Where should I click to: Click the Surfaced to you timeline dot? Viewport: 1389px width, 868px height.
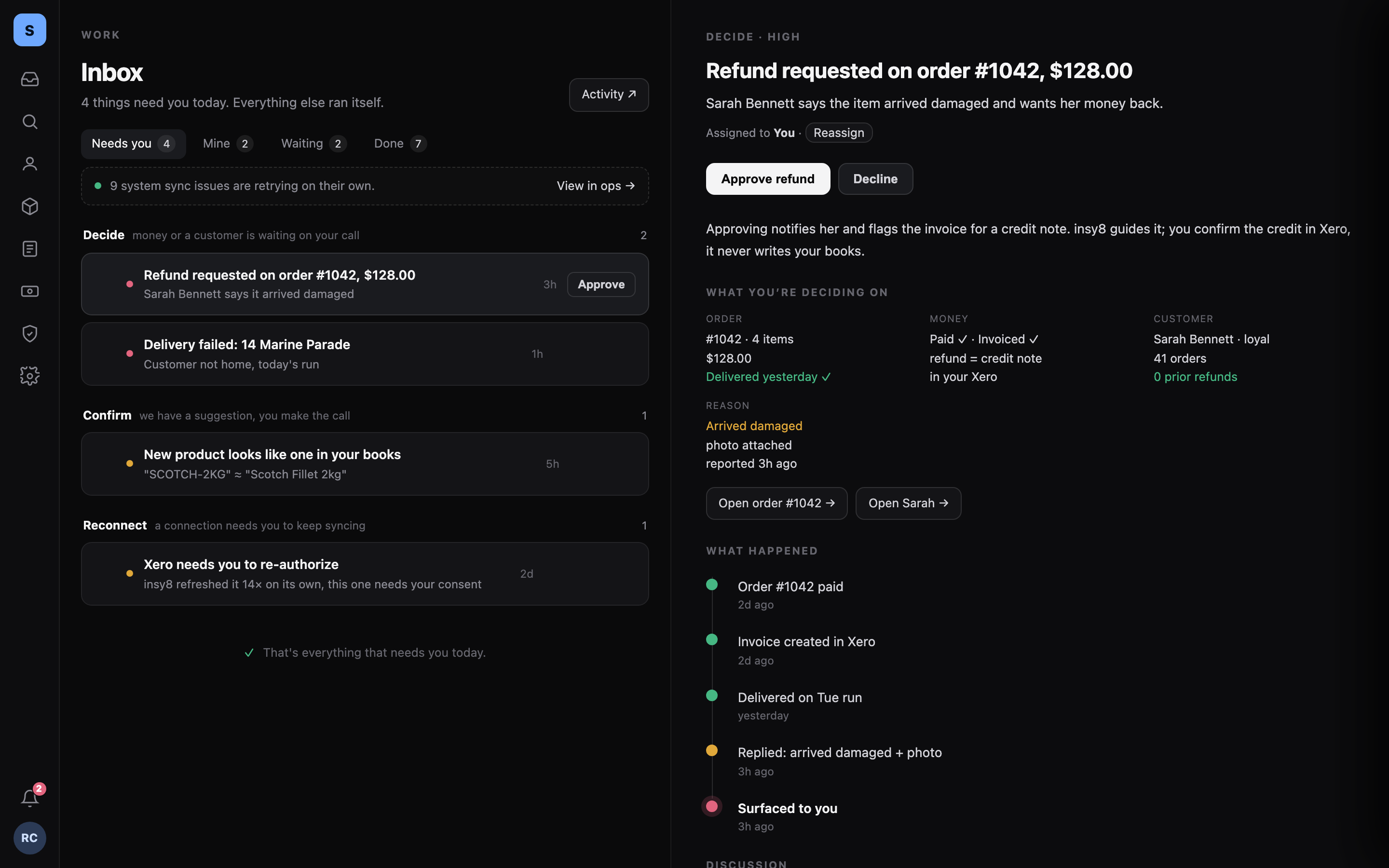(712, 806)
